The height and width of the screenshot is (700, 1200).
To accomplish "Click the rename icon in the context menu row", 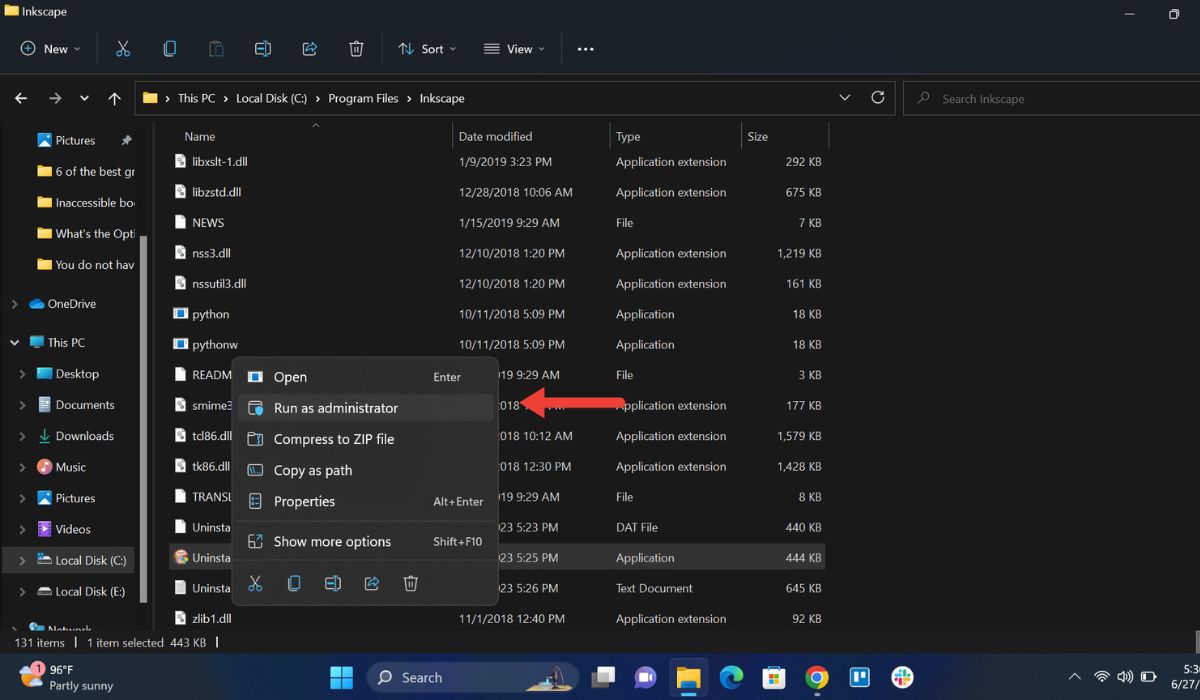I will 333,583.
